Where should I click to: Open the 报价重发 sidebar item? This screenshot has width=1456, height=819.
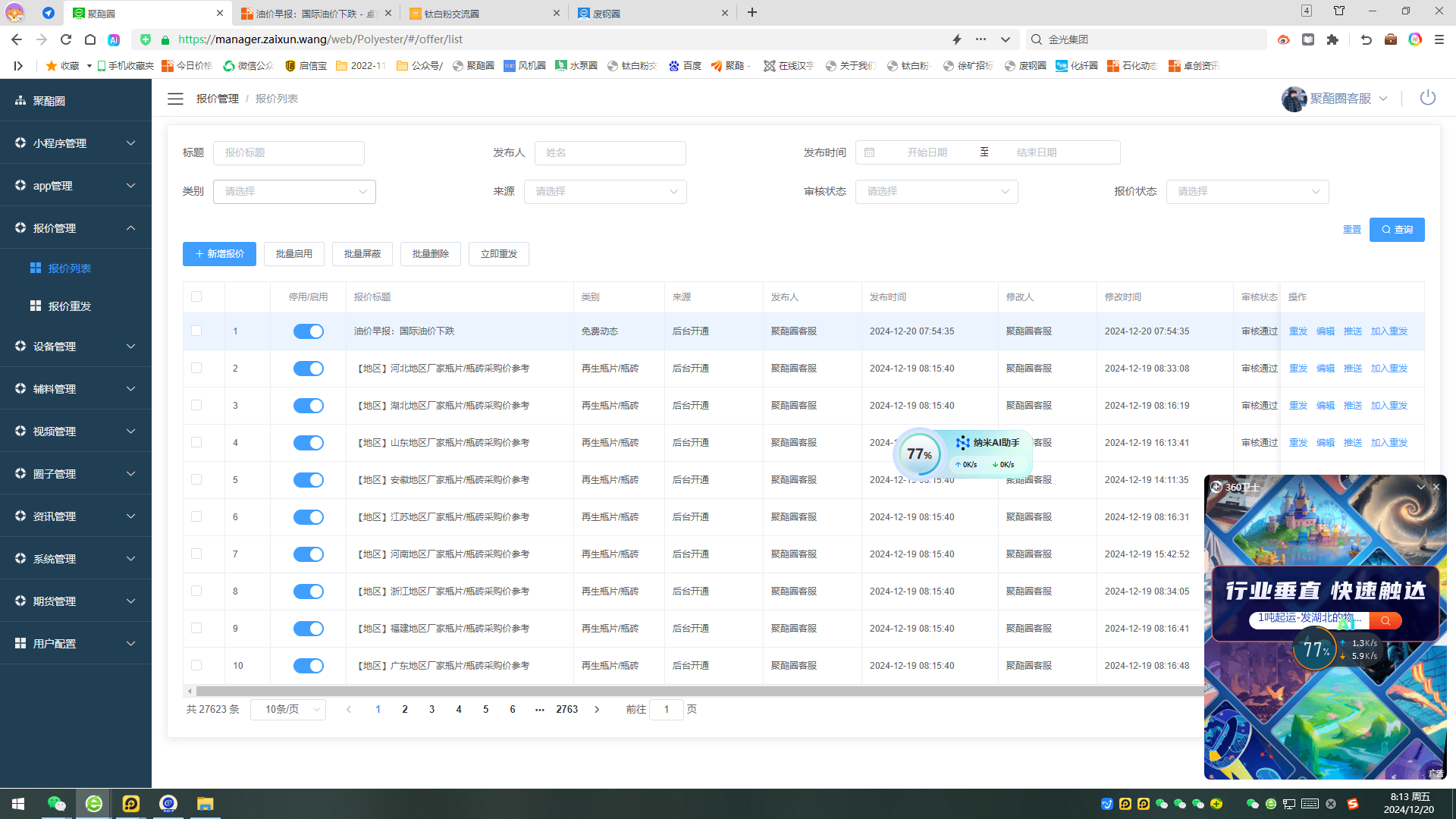[69, 306]
